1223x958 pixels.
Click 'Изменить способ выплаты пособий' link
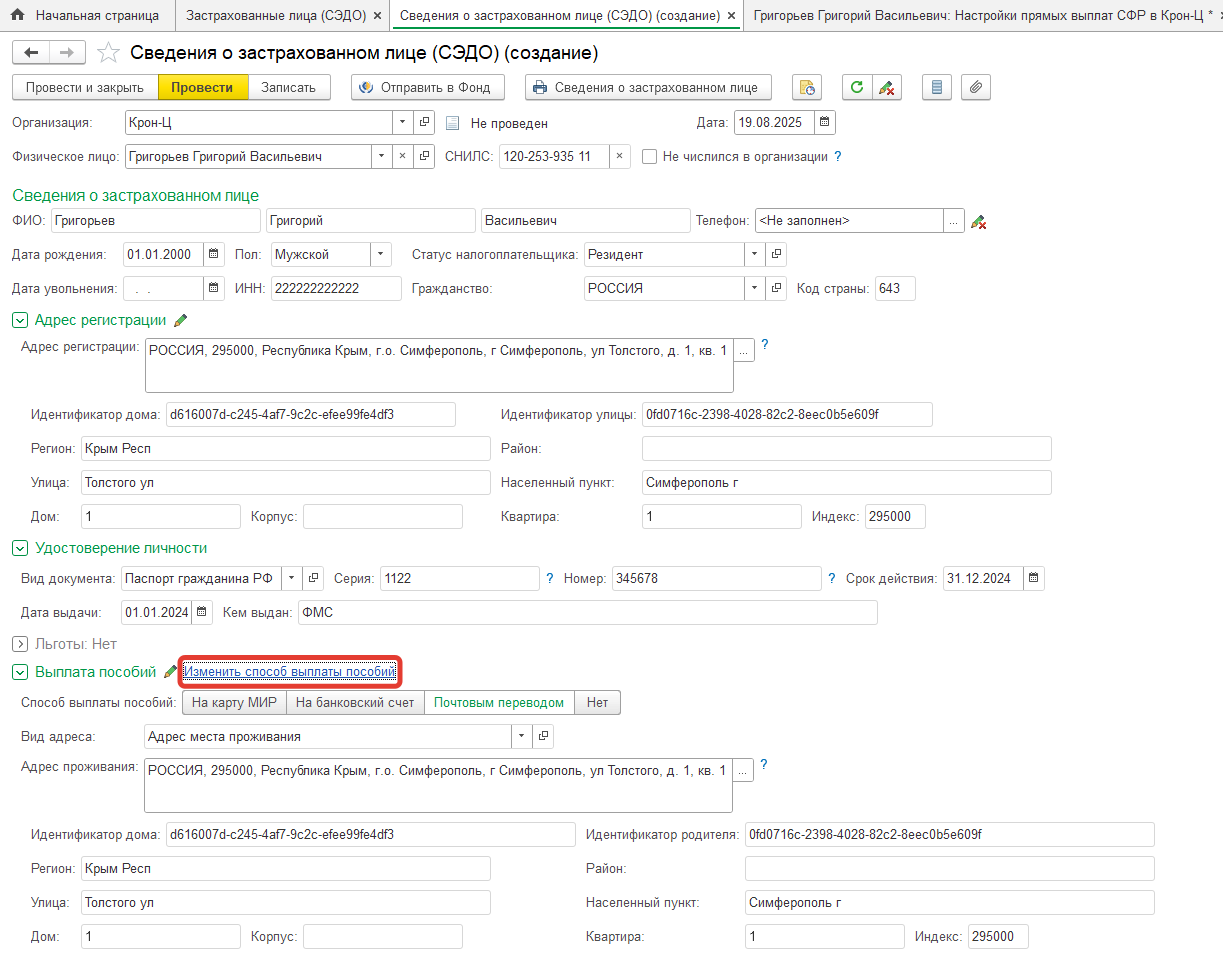click(290, 672)
